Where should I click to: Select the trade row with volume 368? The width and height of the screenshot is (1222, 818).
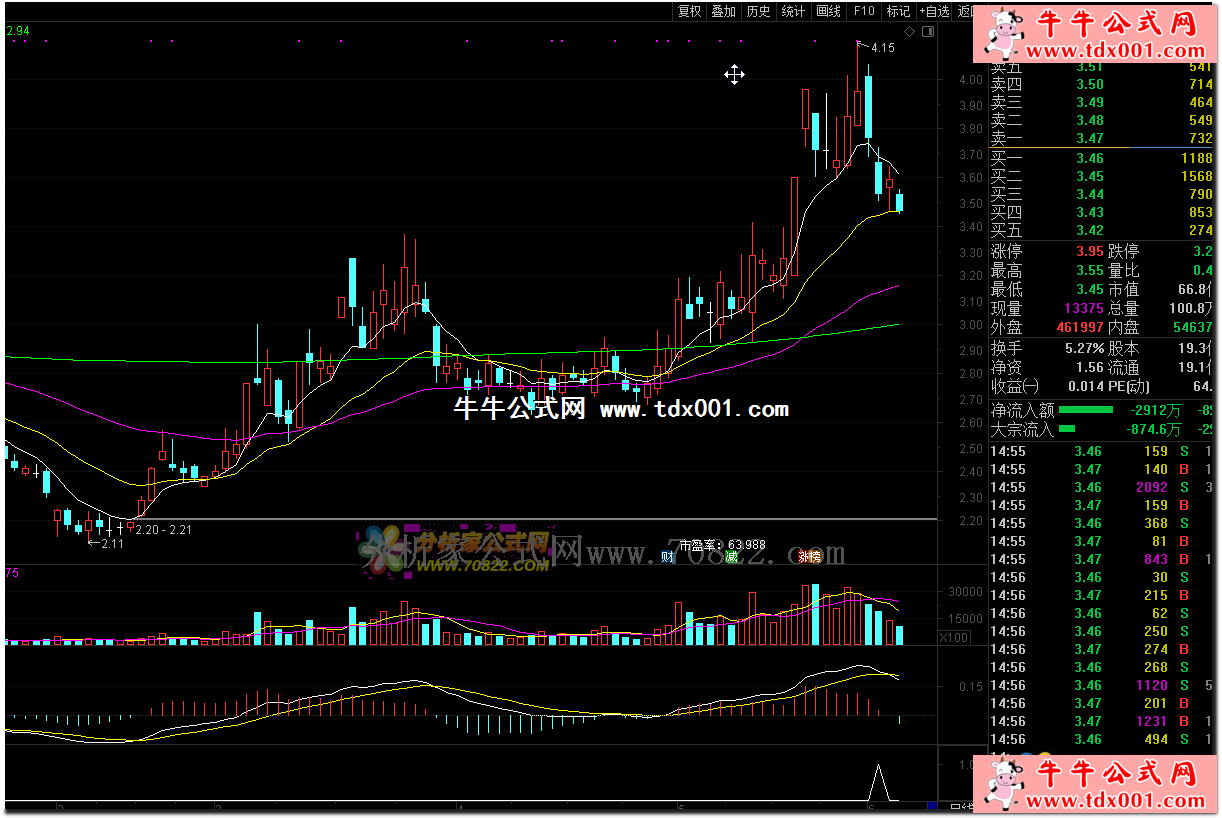click(1101, 523)
